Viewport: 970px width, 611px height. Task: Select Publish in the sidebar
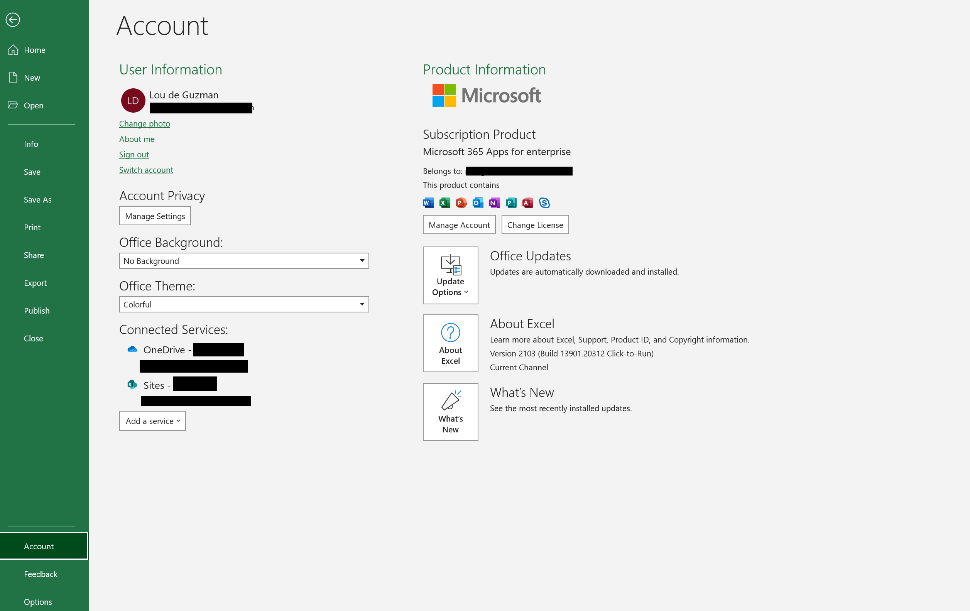(x=37, y=310)
